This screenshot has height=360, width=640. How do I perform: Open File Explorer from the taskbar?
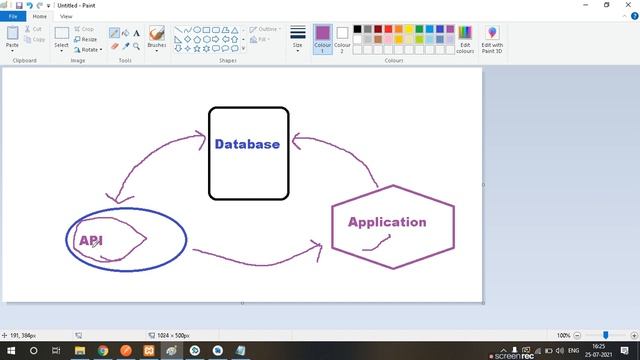click(x=80, y=351)
